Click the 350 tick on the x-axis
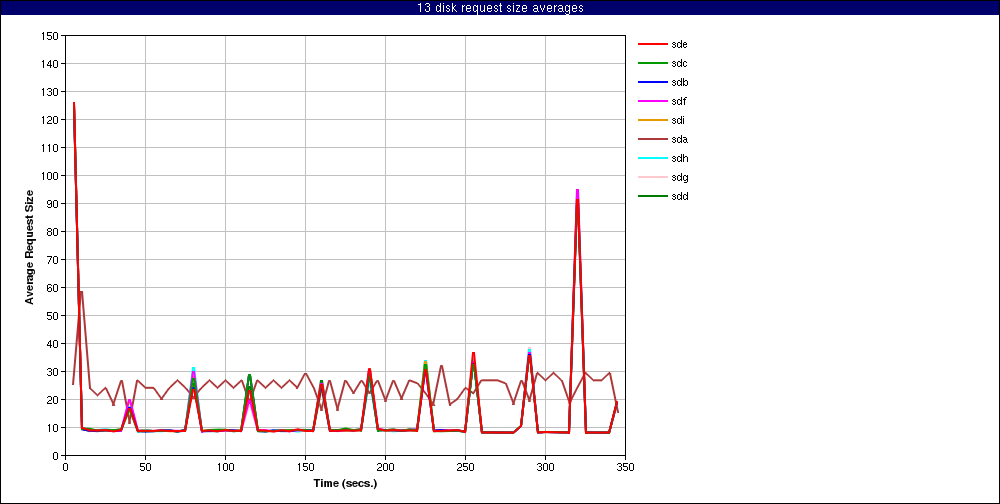The height and width of the screenshot is (504, 1000). 625,467
